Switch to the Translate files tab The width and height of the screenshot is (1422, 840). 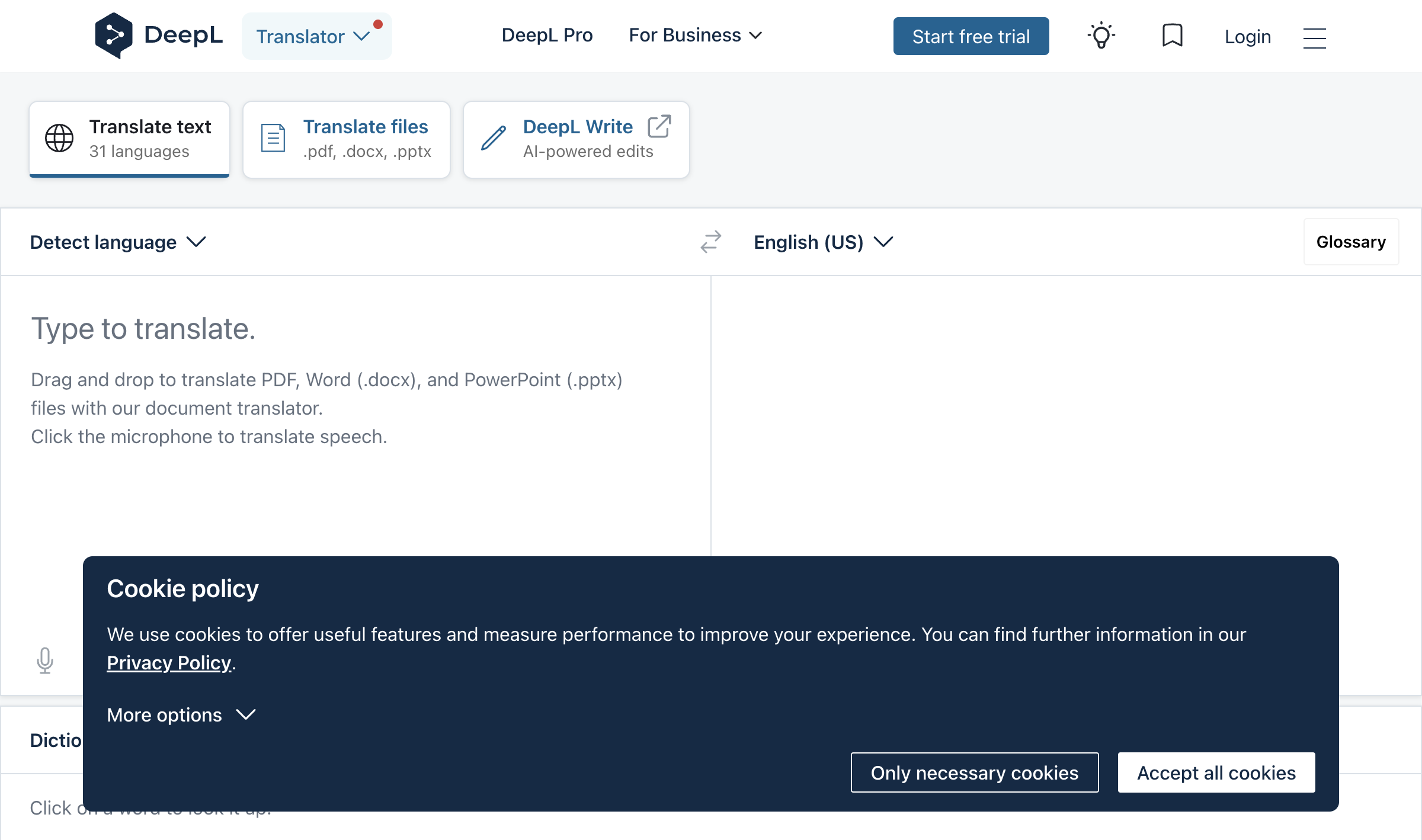click(x=347, y=139)
